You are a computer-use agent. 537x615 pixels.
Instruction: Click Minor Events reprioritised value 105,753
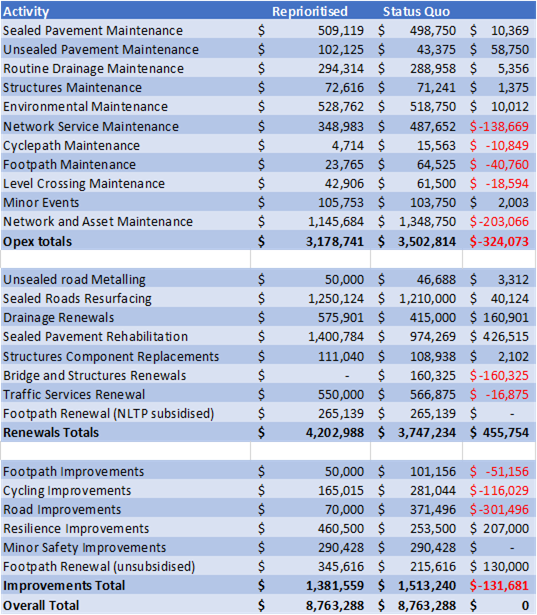click(340, 203)
